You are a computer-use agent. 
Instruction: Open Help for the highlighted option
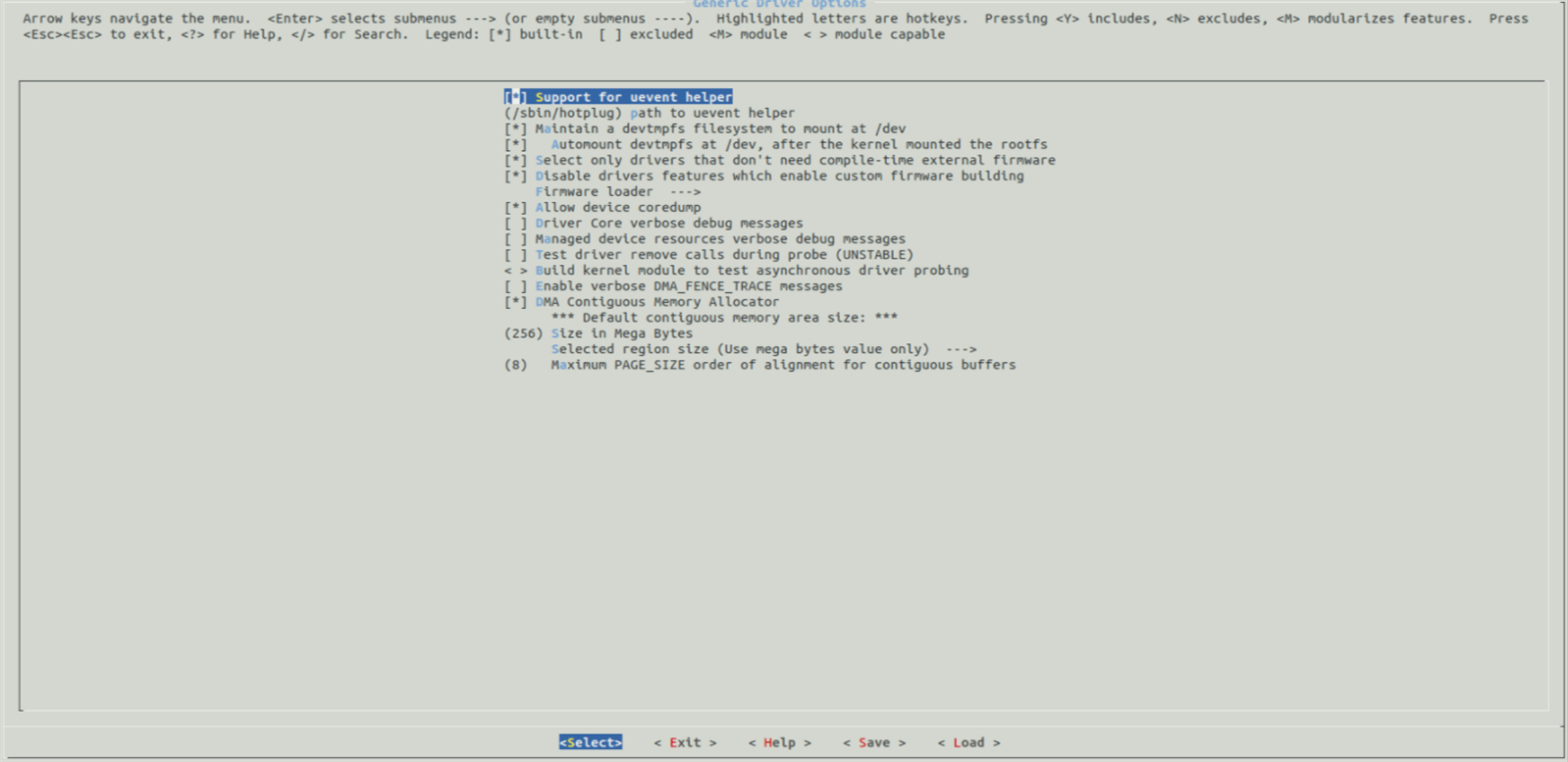(x=779, y=742)
